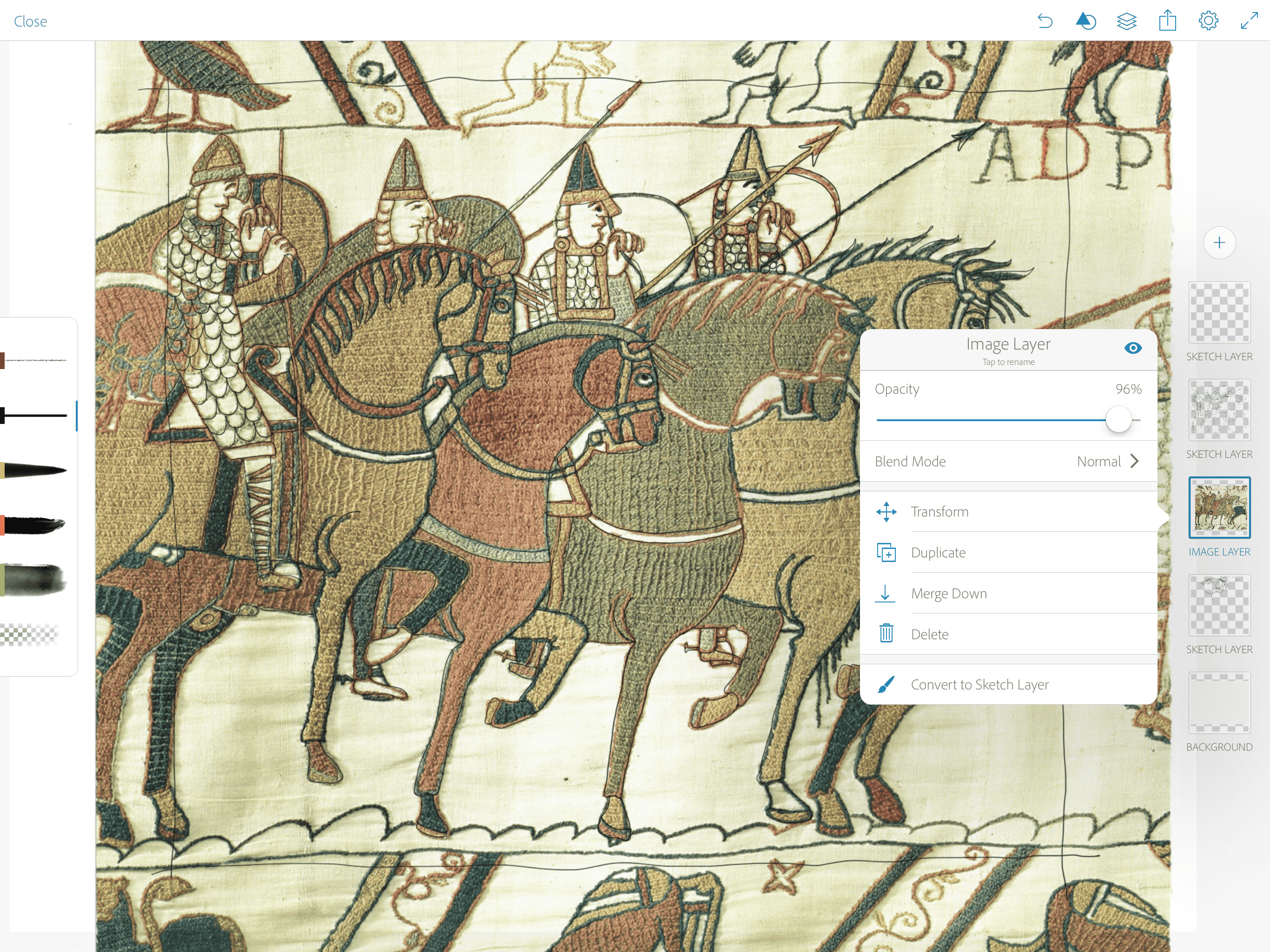Select the tapered black marker brush
This screenshot has width=1270, height=952.
[x=34, y=470]
